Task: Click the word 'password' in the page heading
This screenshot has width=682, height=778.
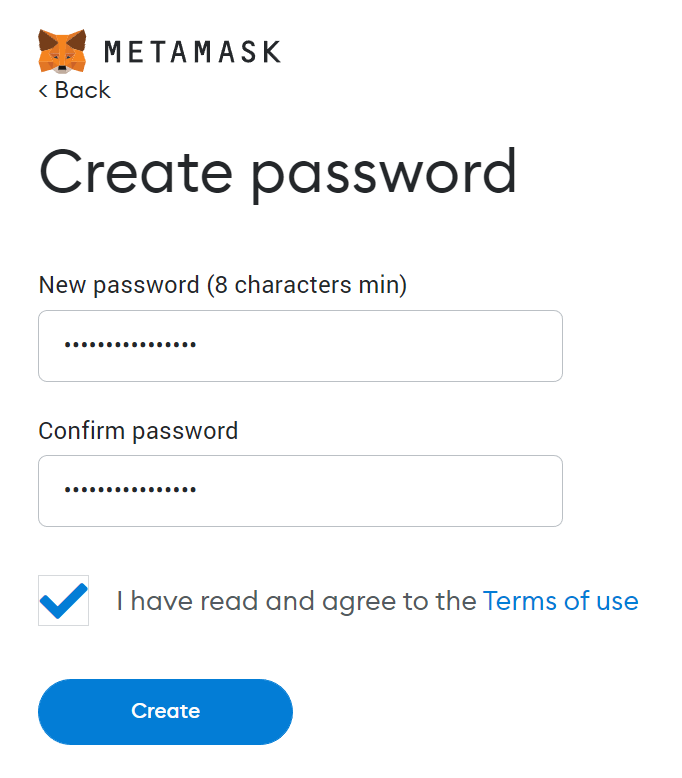Action: click(383, 172)
